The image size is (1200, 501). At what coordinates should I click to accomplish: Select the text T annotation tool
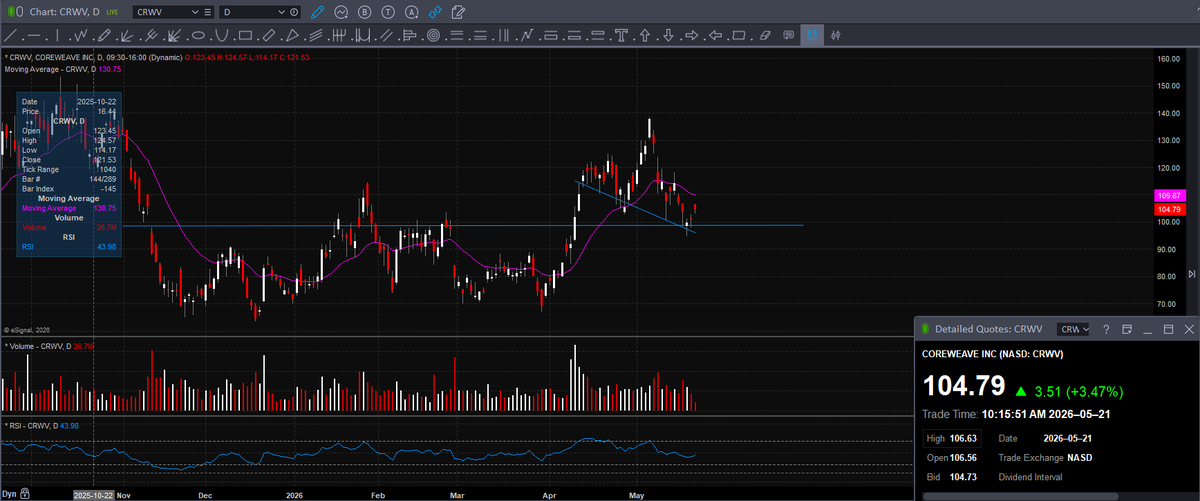pyautogui.click(x=621, y=35)
